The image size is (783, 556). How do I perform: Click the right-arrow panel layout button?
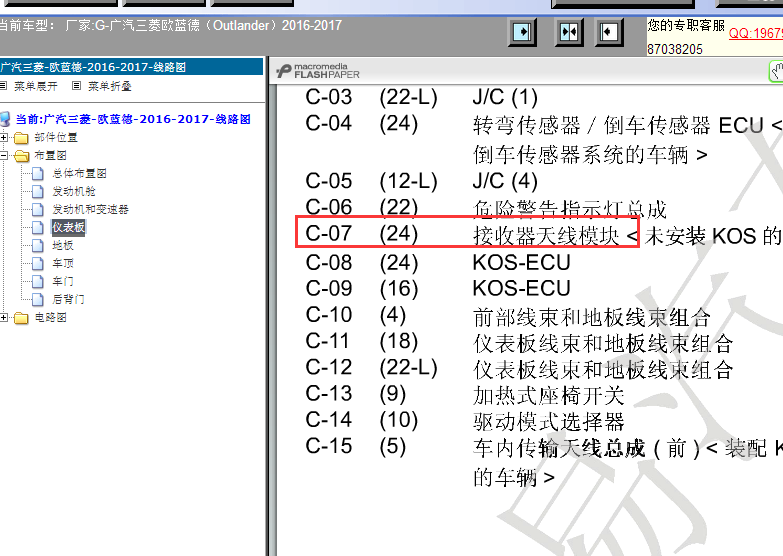[x=522, y=32]
